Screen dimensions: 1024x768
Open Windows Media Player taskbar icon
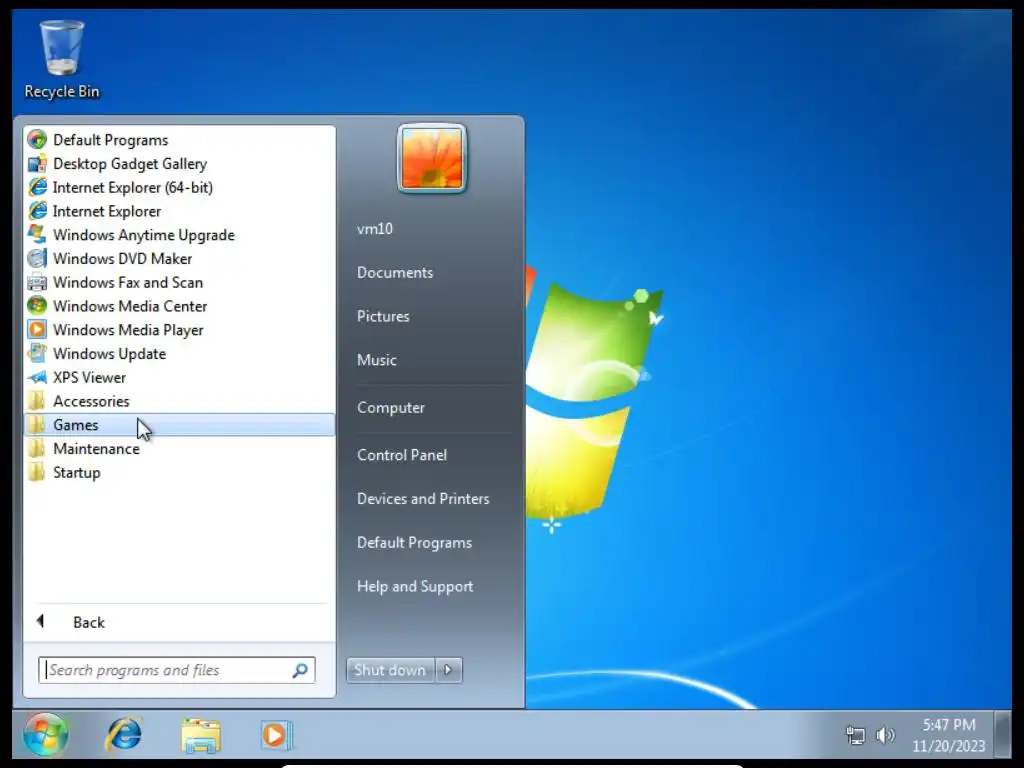point(276,735)
